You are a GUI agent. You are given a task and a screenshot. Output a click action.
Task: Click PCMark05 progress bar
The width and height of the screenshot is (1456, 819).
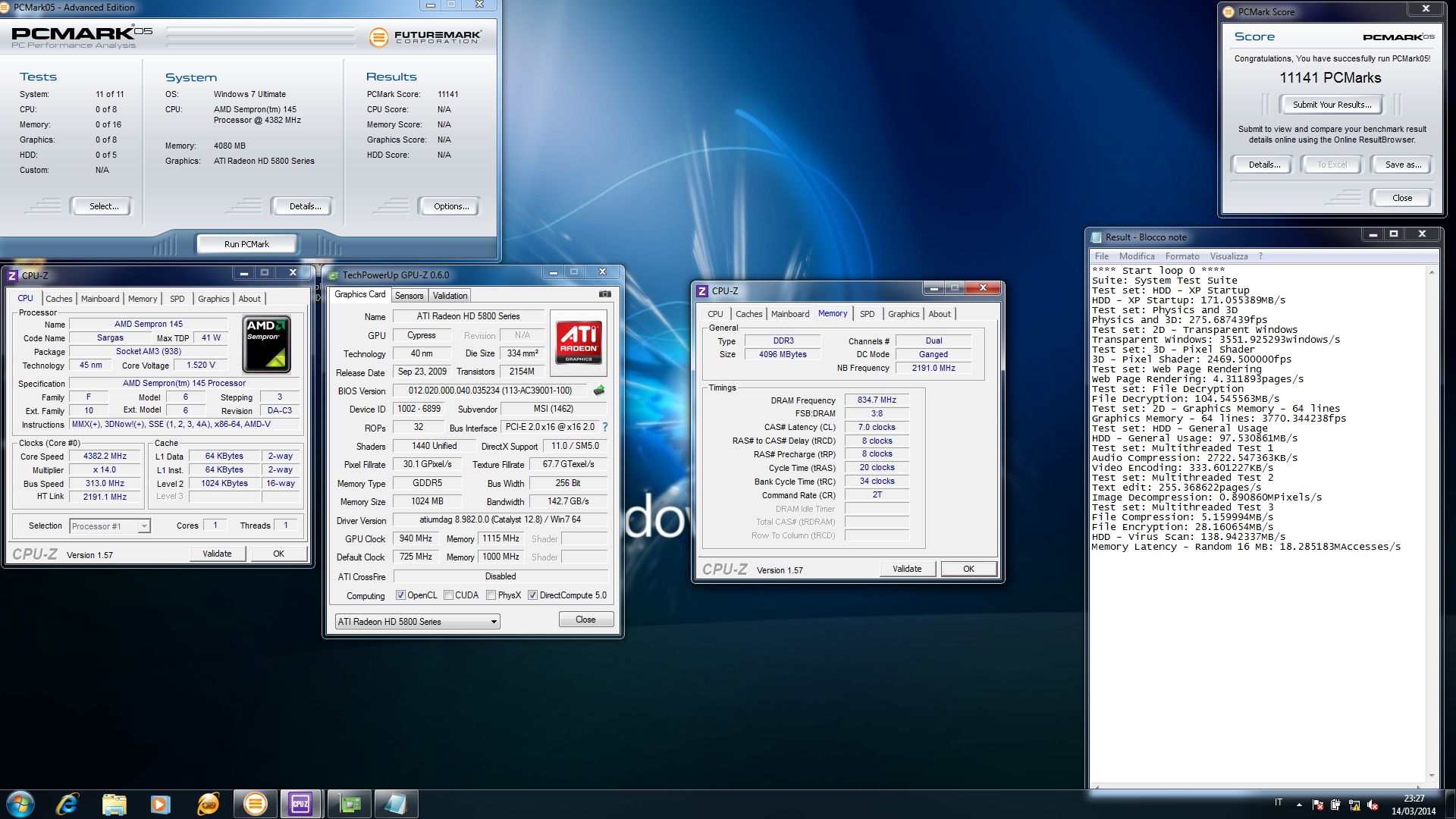260,36
